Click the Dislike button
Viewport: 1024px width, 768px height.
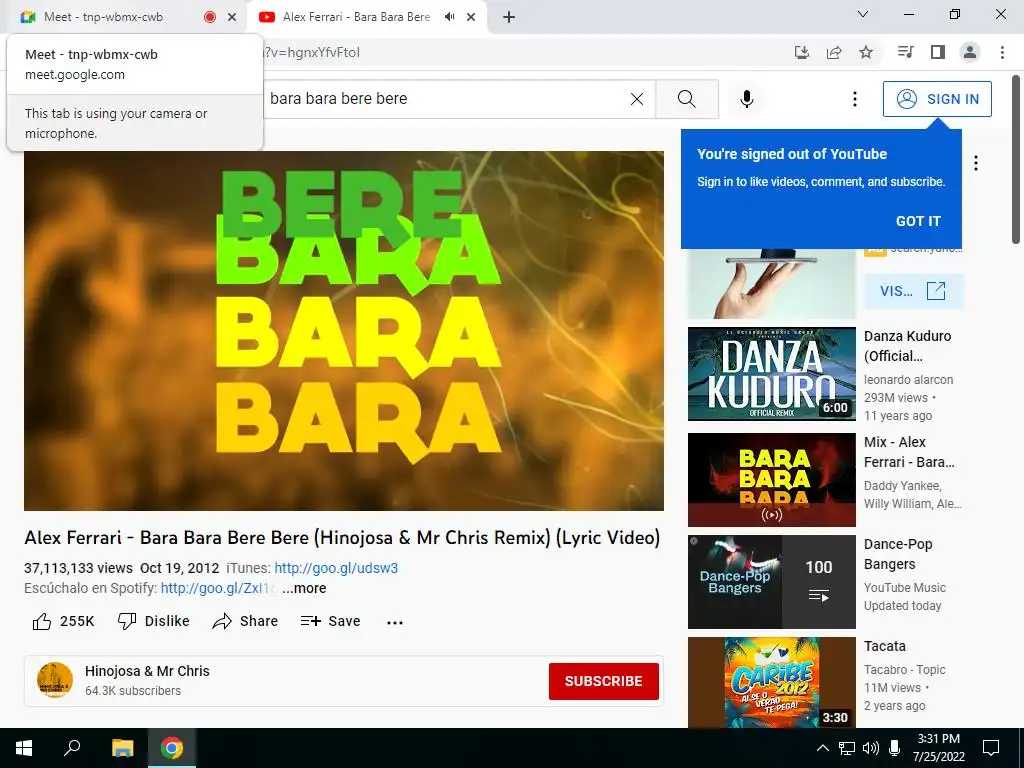[x=153, y=621]
